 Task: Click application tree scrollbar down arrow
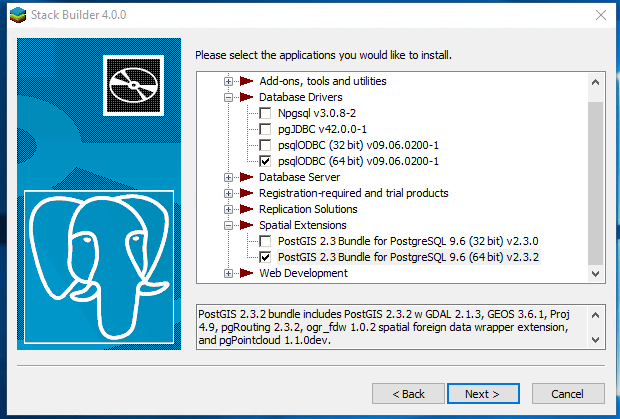click(x=595, y=273)
